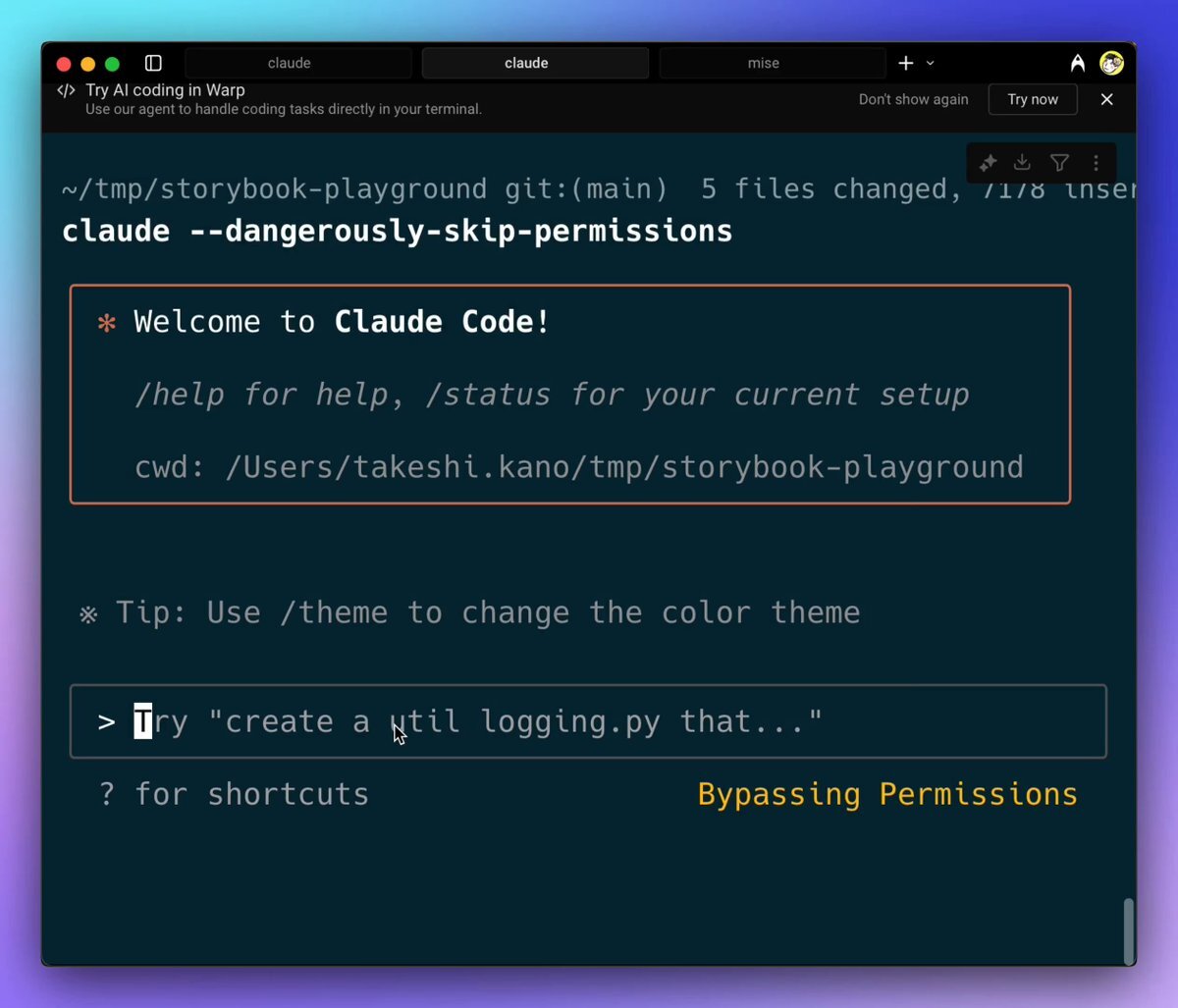Click the AI sparkle icon on block toolbar
Screen dimensions: 1178x1008
(x=988, y=163)
